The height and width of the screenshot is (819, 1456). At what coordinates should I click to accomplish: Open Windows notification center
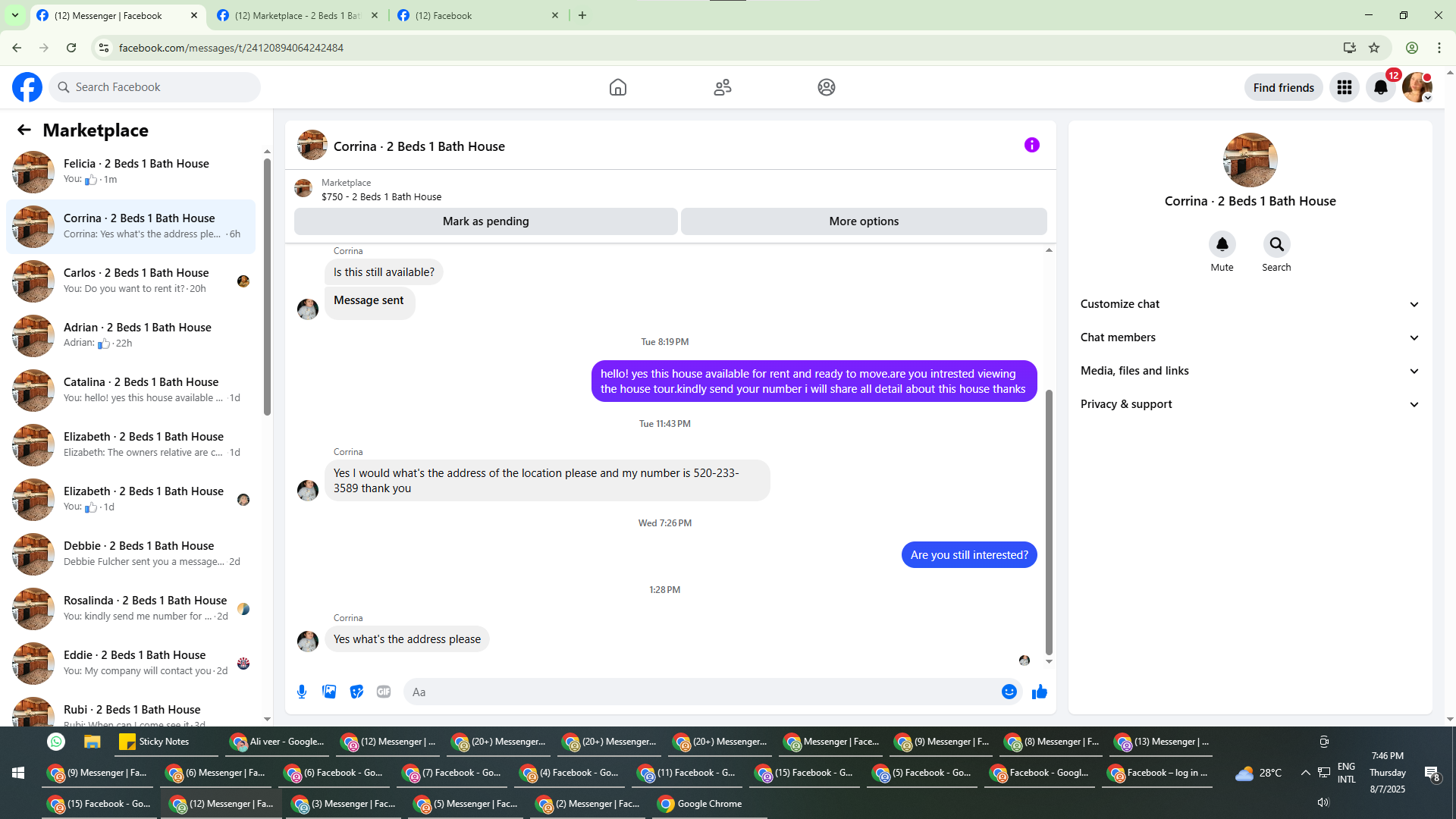coord(1432,773)
